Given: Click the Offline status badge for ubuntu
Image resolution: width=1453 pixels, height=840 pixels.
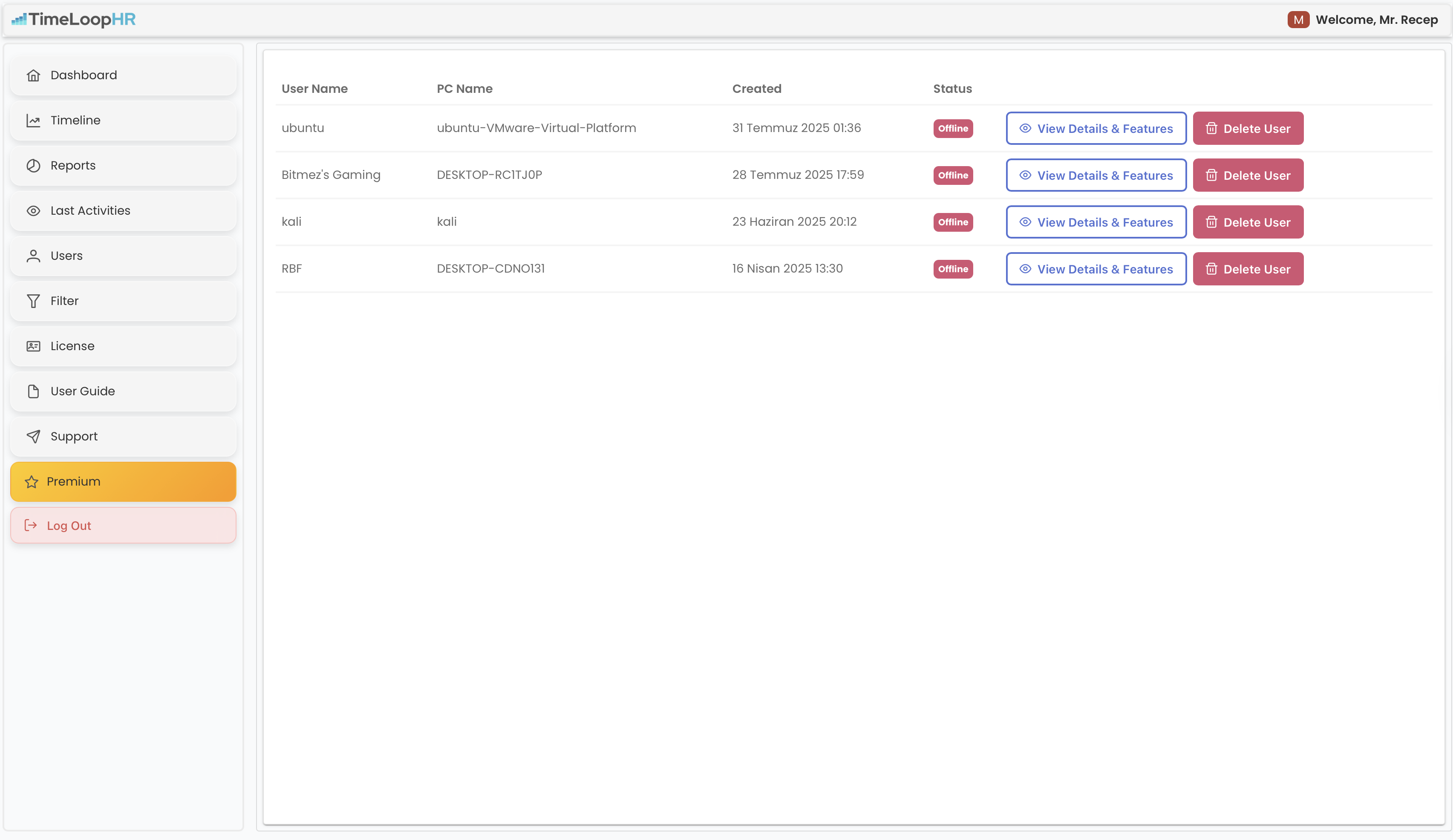Looking at the screenshot, I should coord(952,129).
